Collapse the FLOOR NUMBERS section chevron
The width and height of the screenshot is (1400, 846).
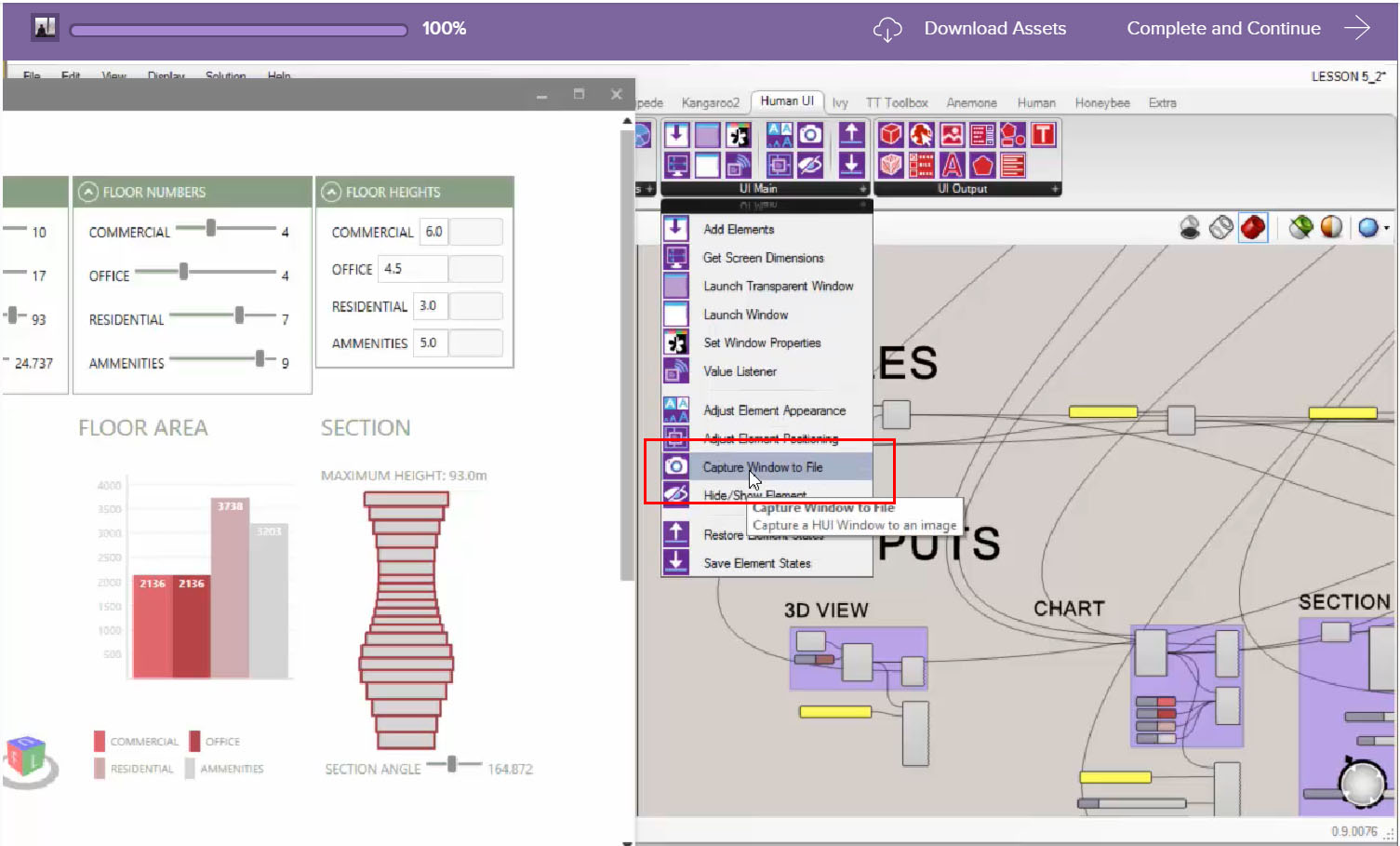(x=88, y=192)
